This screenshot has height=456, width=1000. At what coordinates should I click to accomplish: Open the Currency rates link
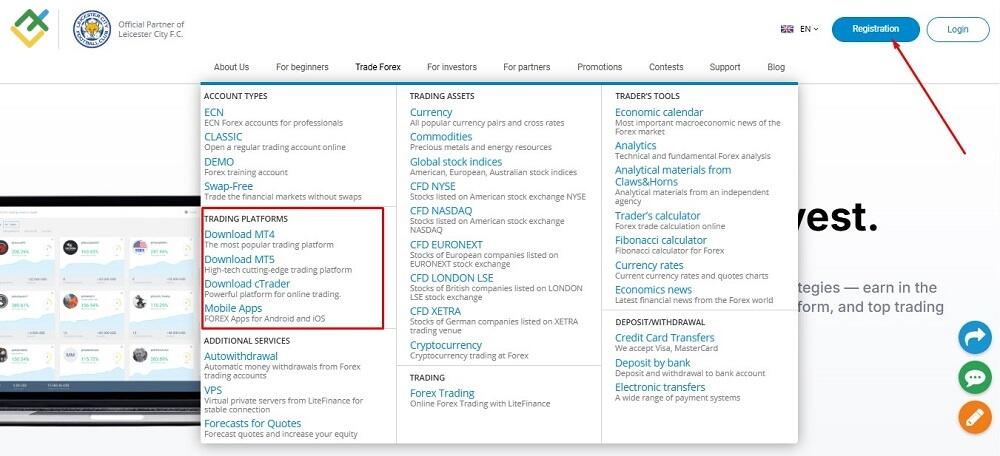[x=649, y=265]
